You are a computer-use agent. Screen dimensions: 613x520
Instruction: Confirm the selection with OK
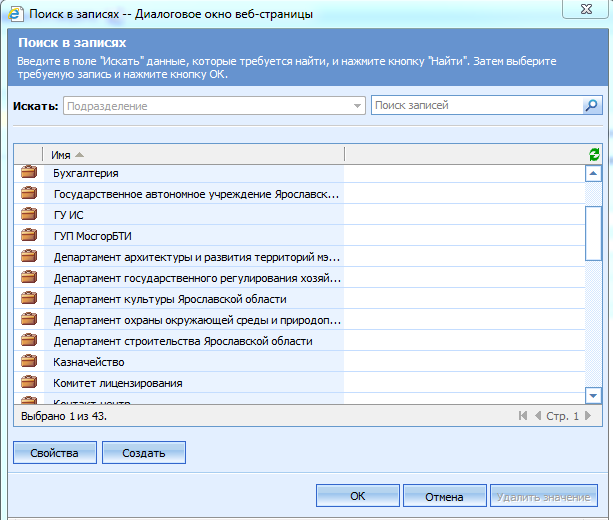(357, 496)
